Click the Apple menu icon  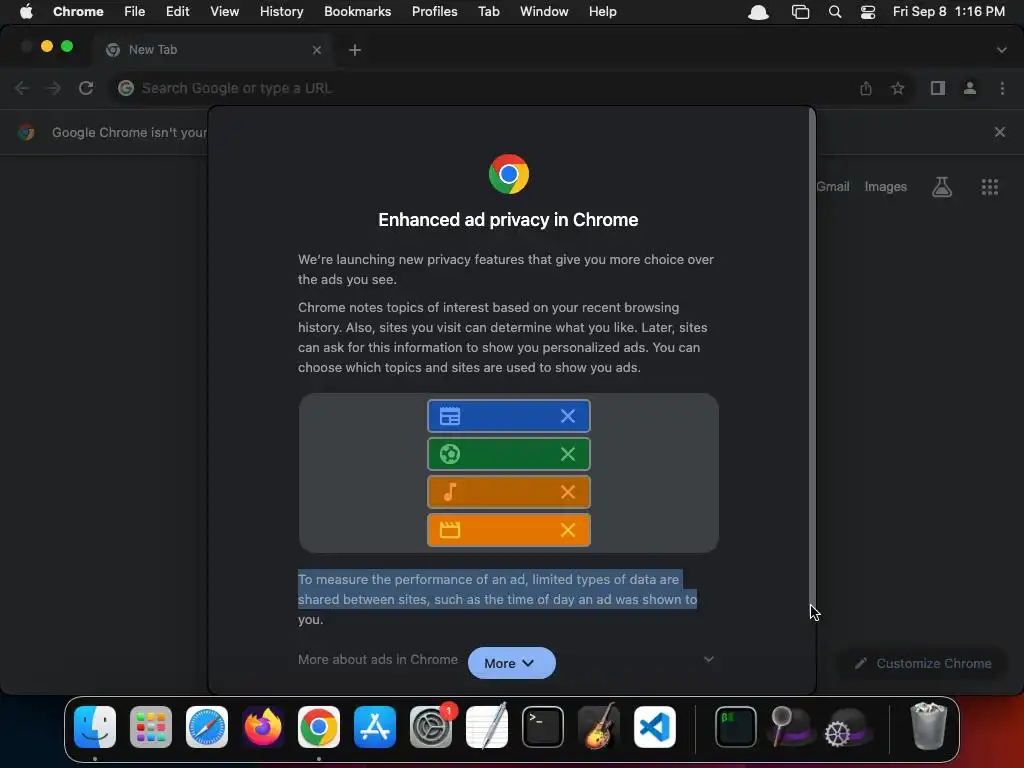click(x=26, y=12)
